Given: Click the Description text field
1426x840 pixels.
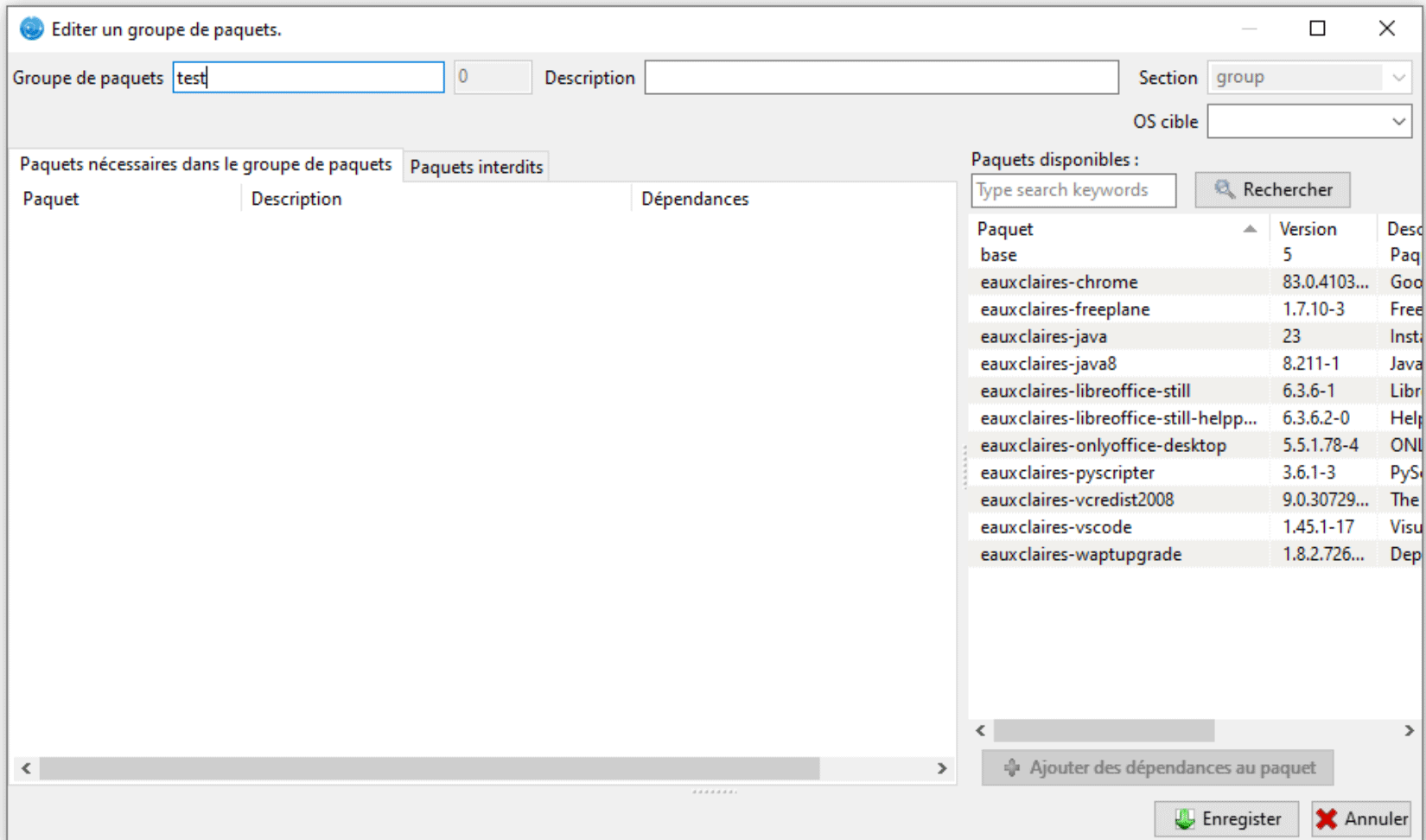Looking at the screenshot, I should (x=881, y=78).
